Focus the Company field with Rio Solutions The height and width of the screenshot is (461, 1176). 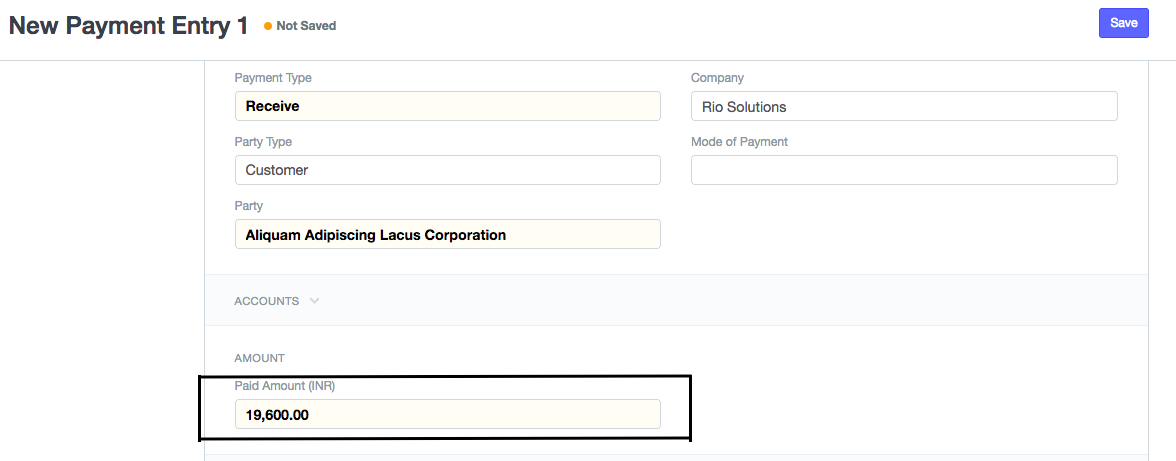pyautogui.click(x=903, y=106)
